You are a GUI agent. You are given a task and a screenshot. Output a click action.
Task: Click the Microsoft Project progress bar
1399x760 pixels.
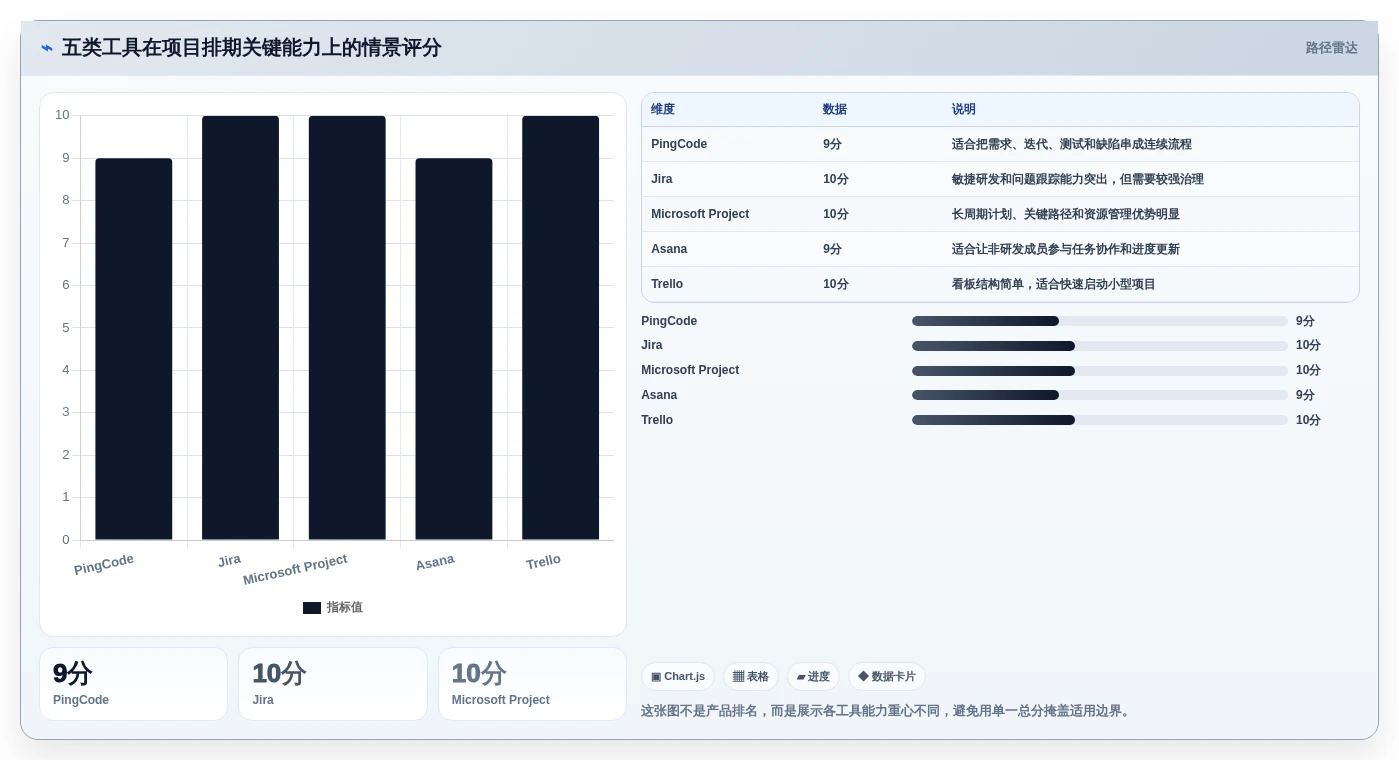click(1100, 371)
